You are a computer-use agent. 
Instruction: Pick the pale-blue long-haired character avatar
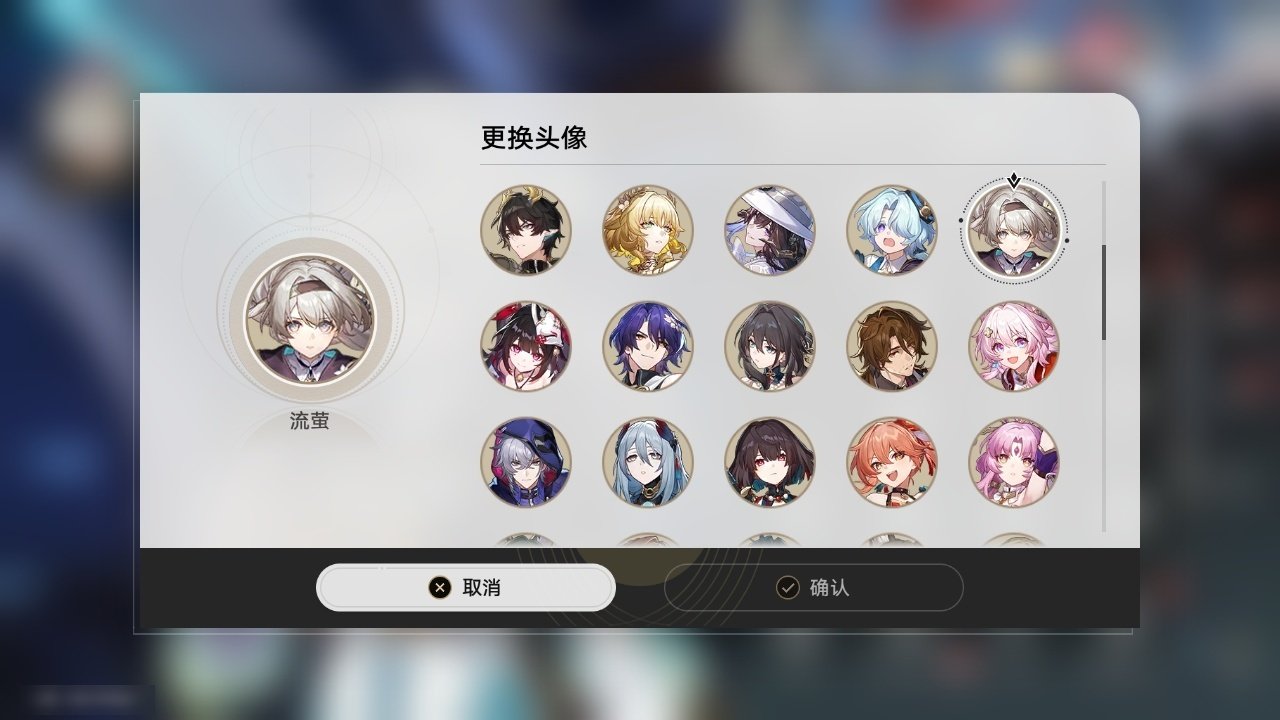click(x=648, y=462)
